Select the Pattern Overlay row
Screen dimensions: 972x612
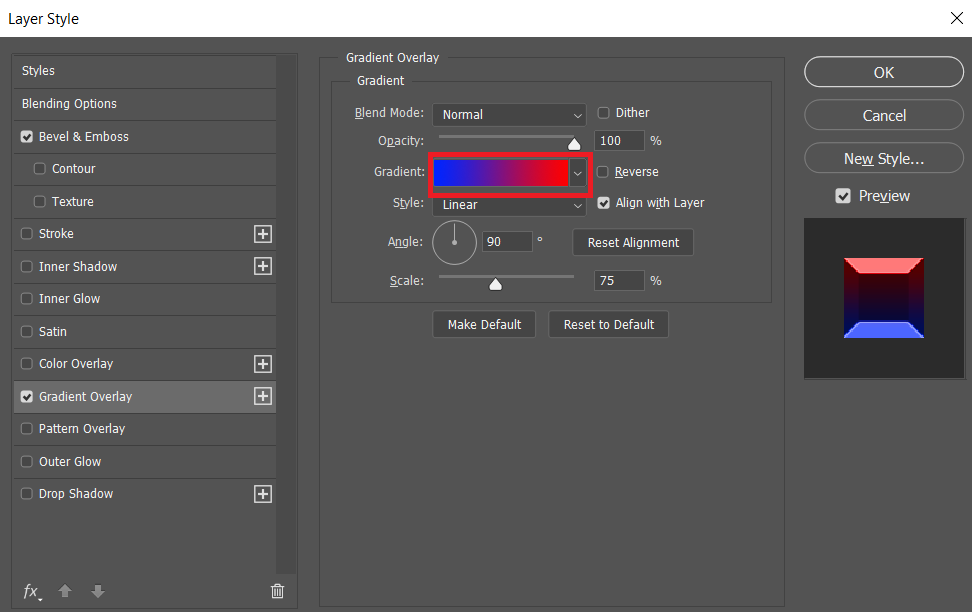[145, 429]
